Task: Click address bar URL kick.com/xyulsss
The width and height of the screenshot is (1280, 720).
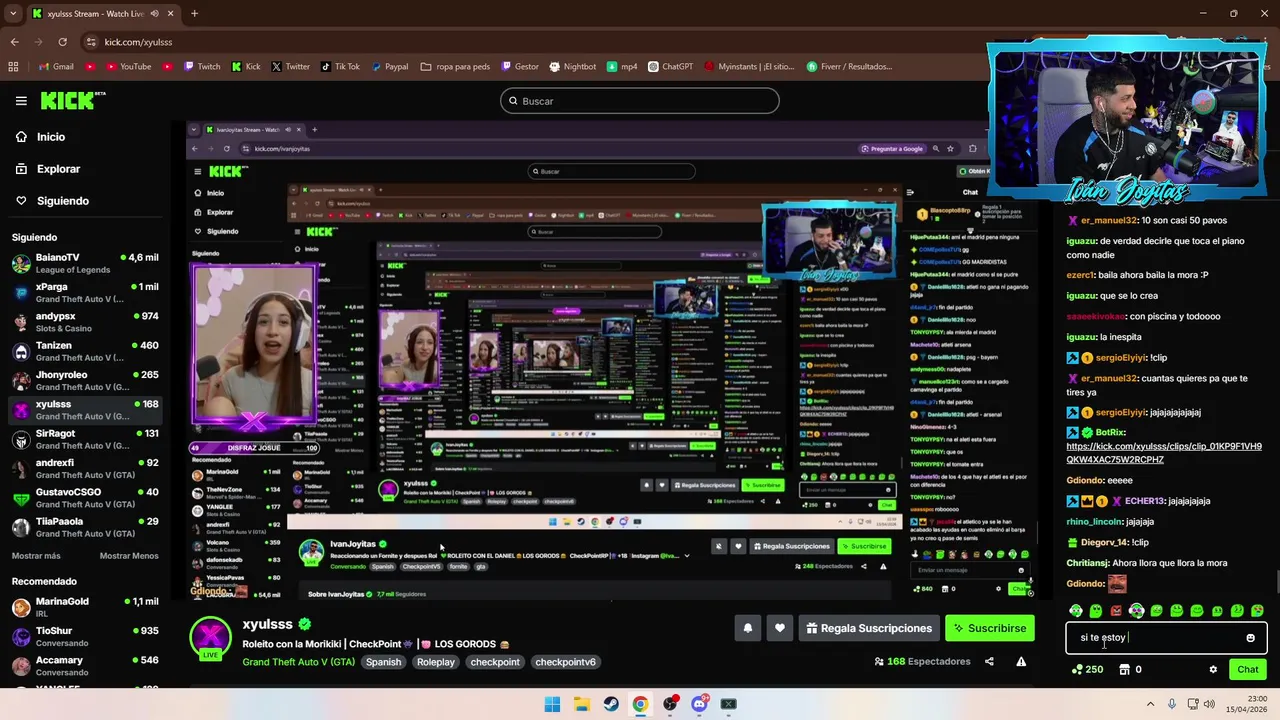Action: coord(138,42)
